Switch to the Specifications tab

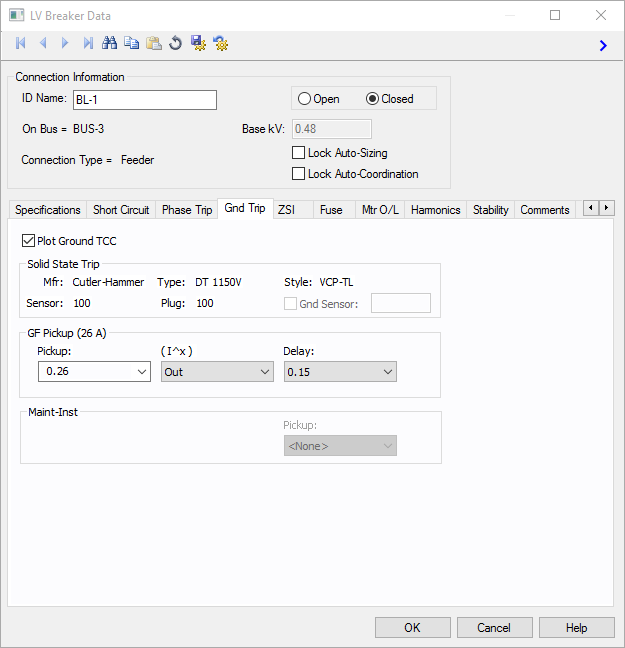(48, 210)
